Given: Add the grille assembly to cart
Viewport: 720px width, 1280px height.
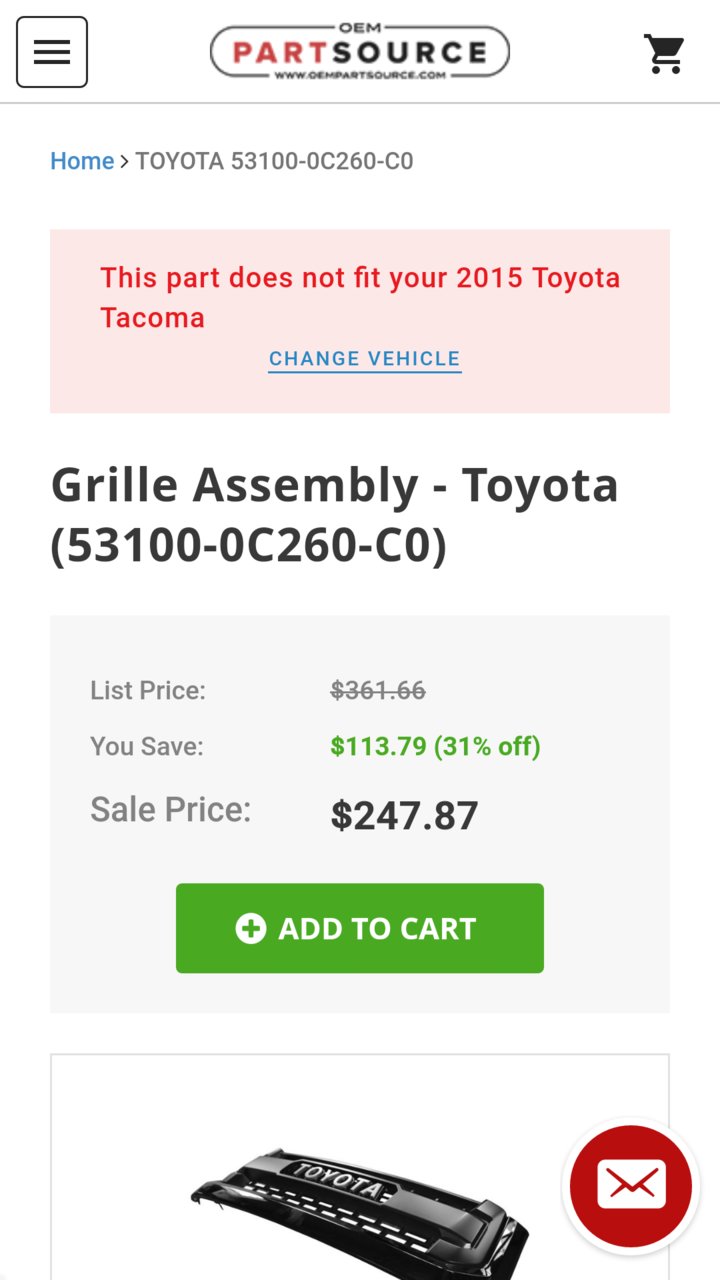Looking at the screenshot, I should 360,928.
